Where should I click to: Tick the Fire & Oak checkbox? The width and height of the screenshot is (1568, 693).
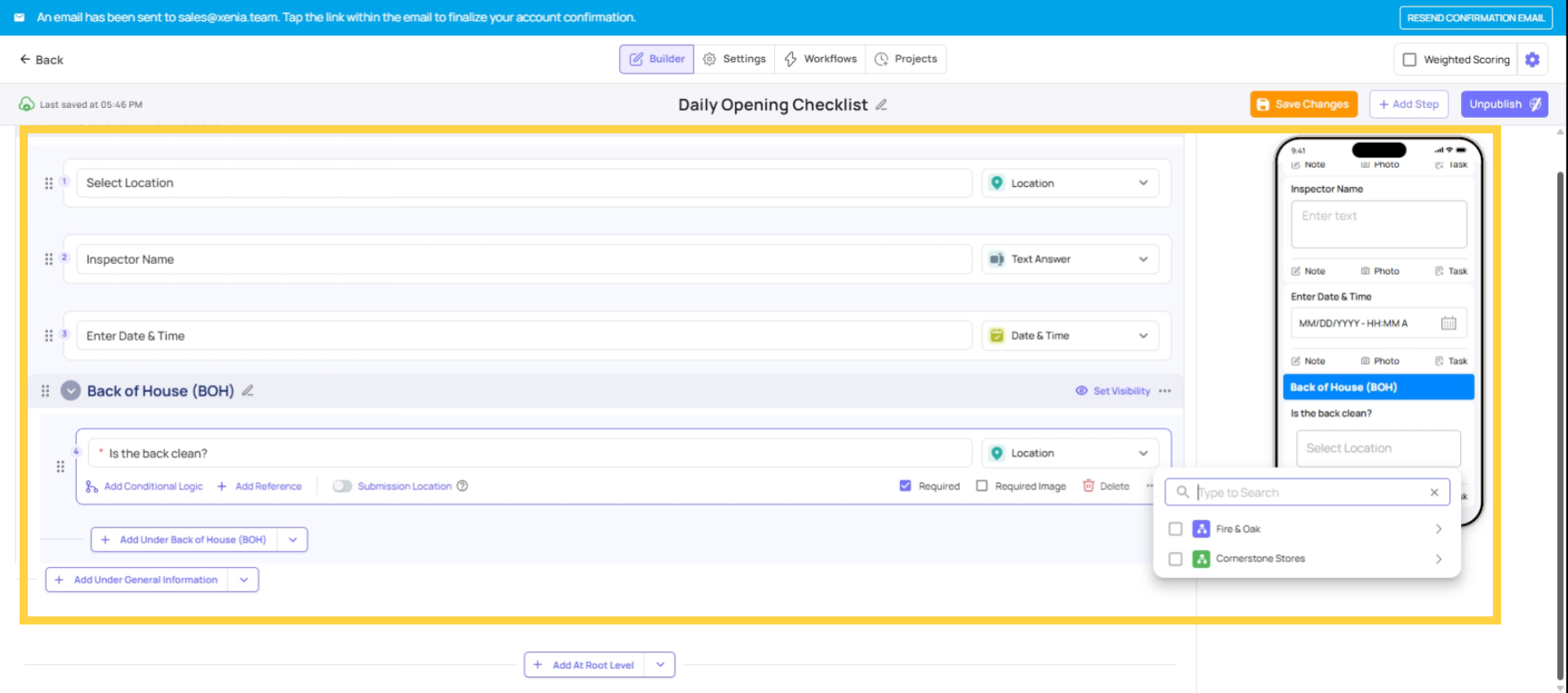click(1175, 529)
